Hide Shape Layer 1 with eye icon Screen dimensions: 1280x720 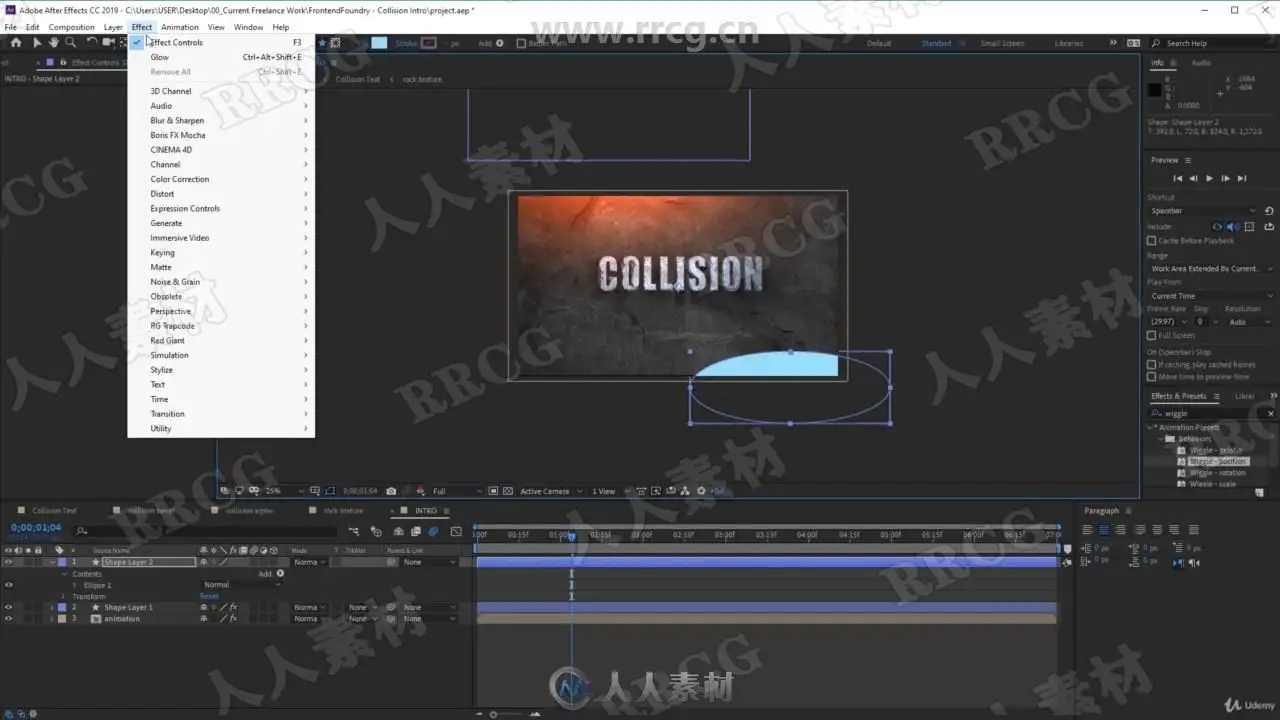tap(8, 607)
